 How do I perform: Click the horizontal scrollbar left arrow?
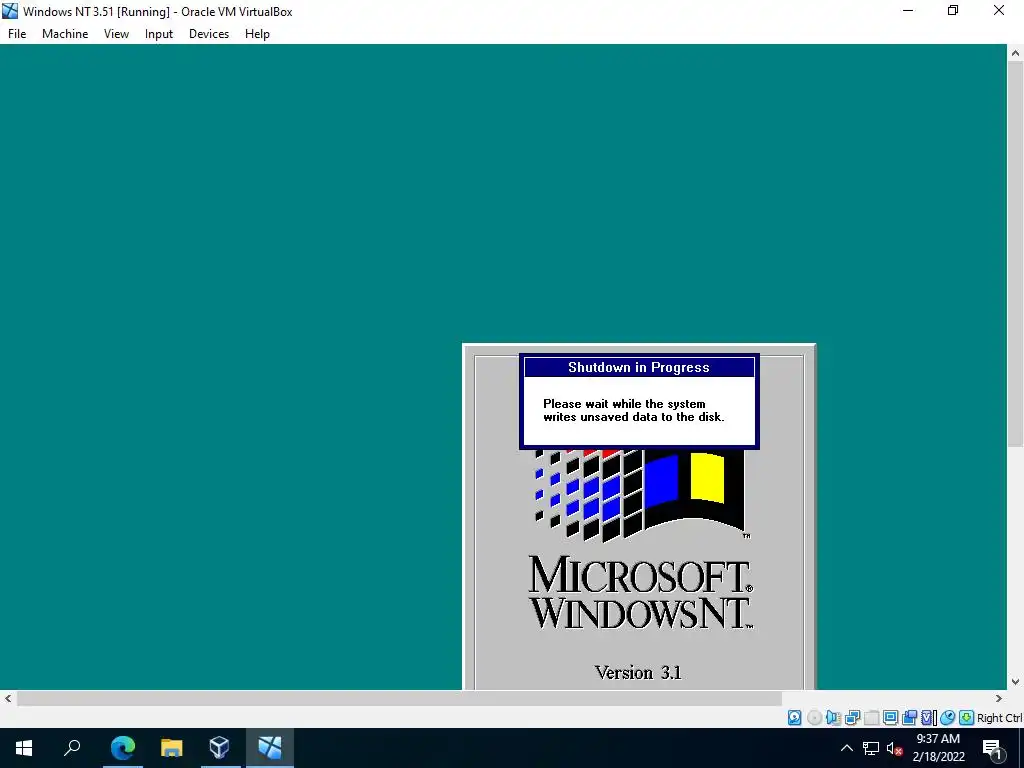pos(8,698)
